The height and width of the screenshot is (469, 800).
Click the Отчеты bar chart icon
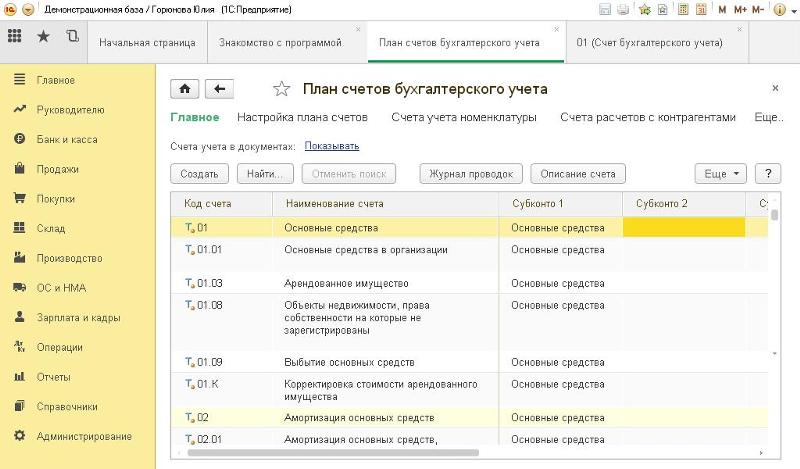(19, 376)
